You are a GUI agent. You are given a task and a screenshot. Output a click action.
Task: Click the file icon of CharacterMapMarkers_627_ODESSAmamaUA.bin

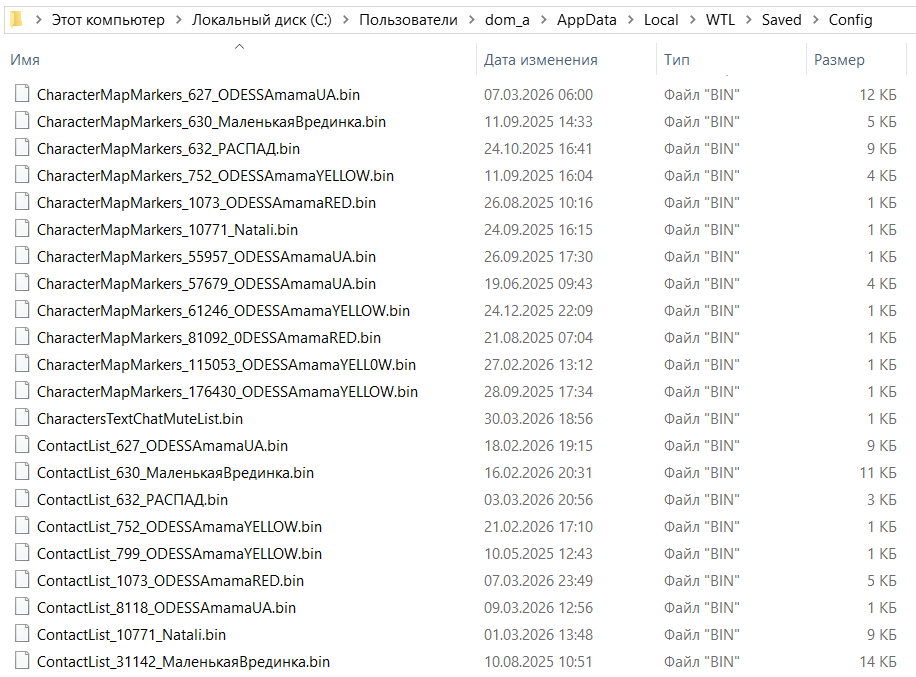point(22,95)
